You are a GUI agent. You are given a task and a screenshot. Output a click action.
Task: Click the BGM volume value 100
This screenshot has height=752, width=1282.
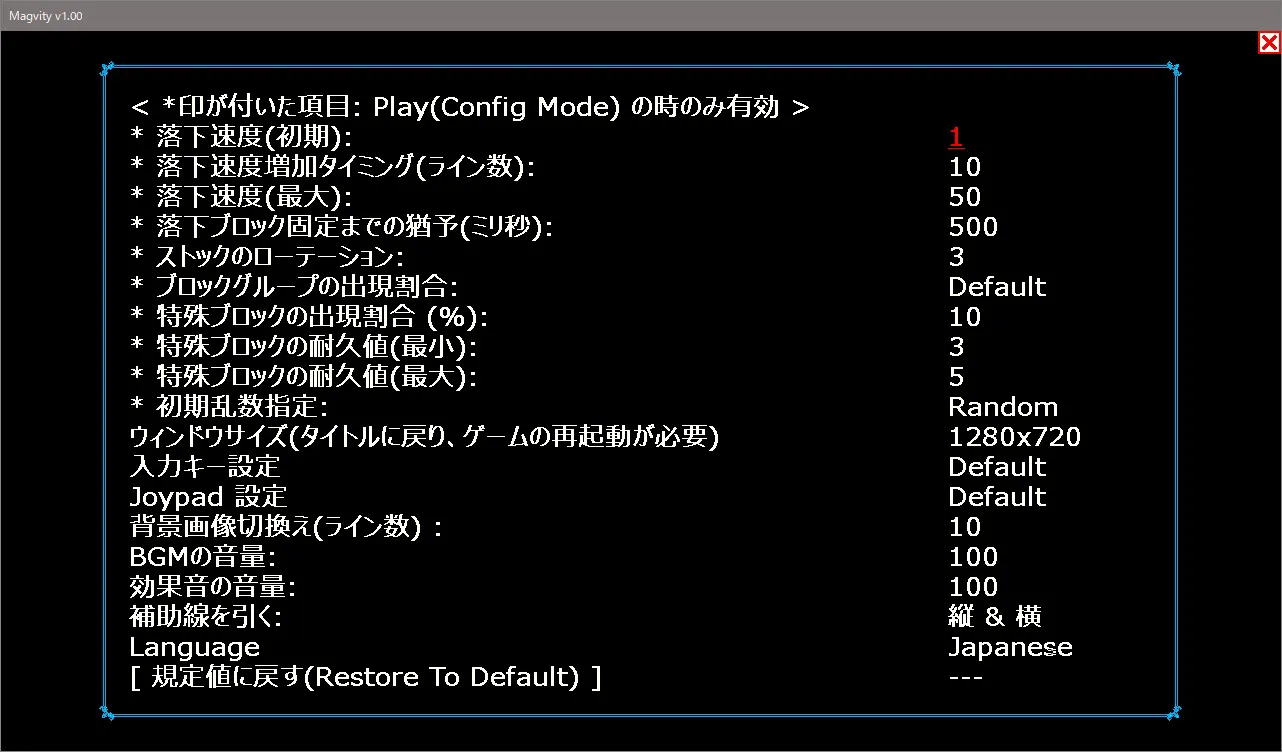pyautogui.click(x=973, y=557)
